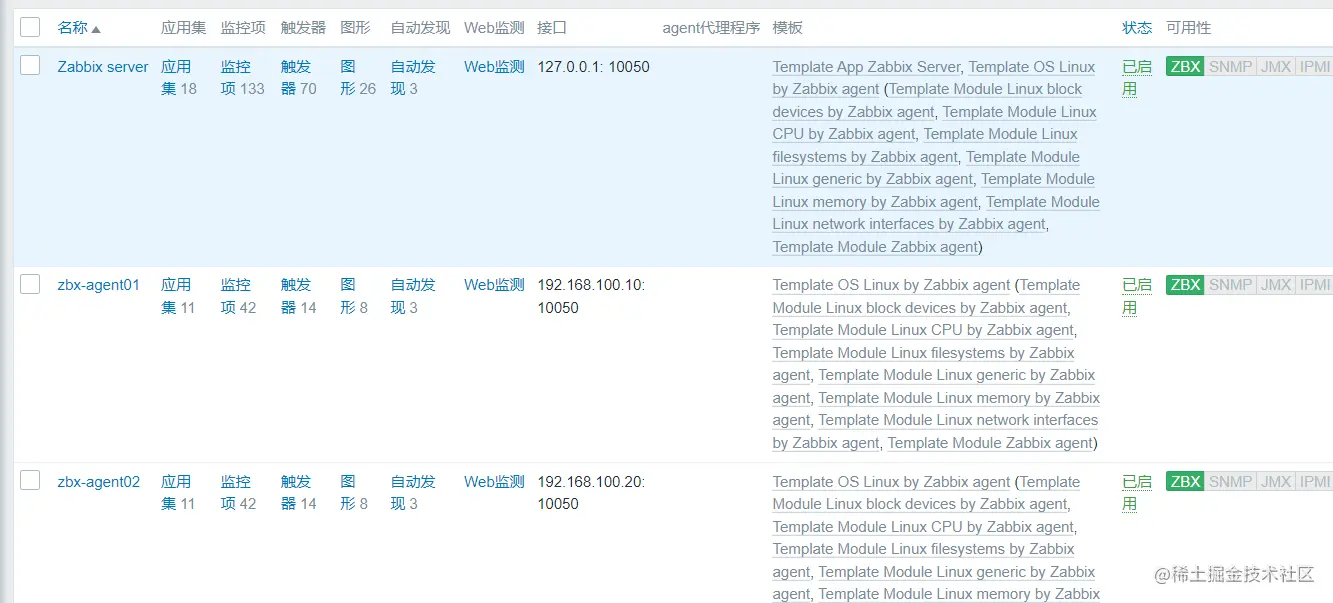This screenshot has height=603, width=1333.
Task: Toggle 已启用 status of Zabbix server
Action: tap(1137, 78)
